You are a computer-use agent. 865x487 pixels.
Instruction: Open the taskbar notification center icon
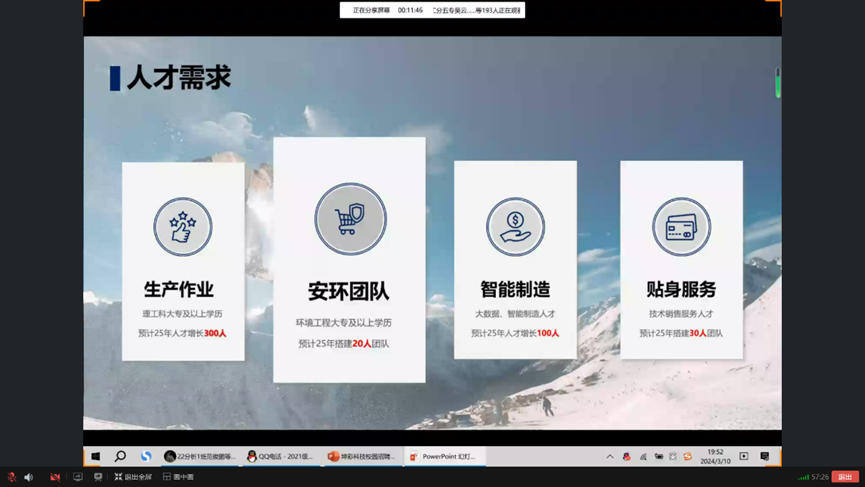[x=765, y=456]
